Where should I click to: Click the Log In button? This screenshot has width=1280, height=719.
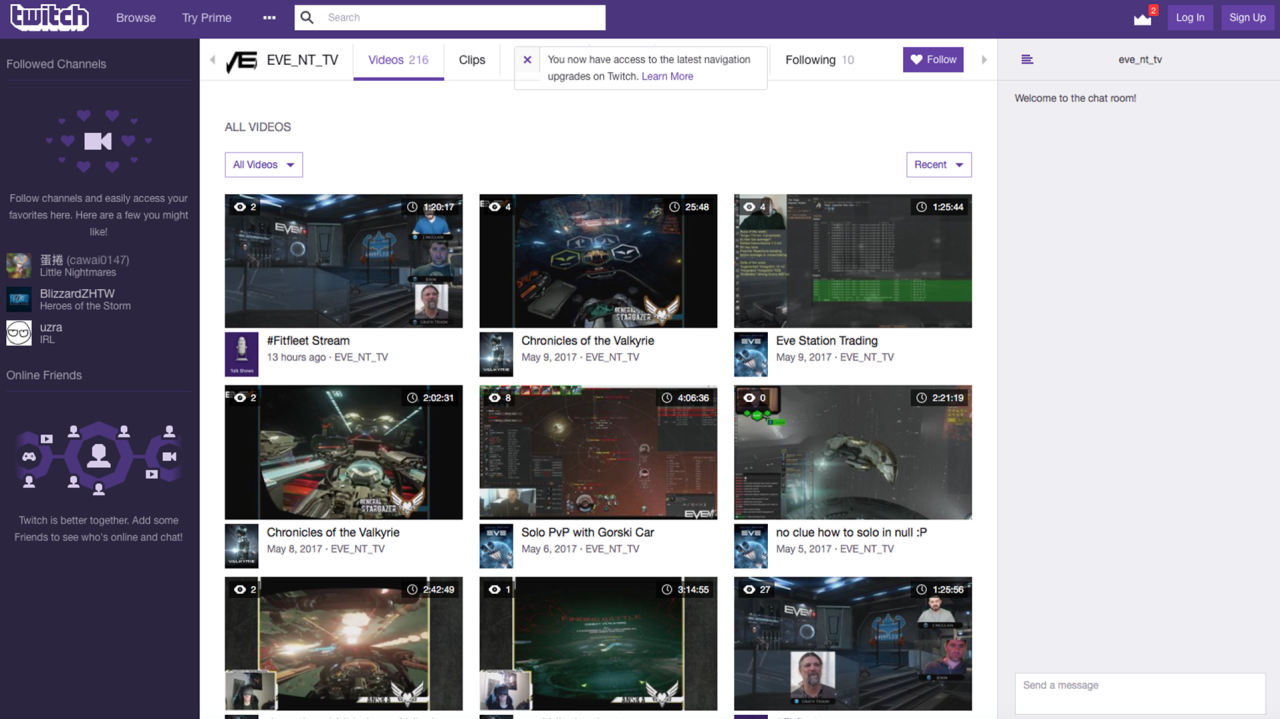1190,17
